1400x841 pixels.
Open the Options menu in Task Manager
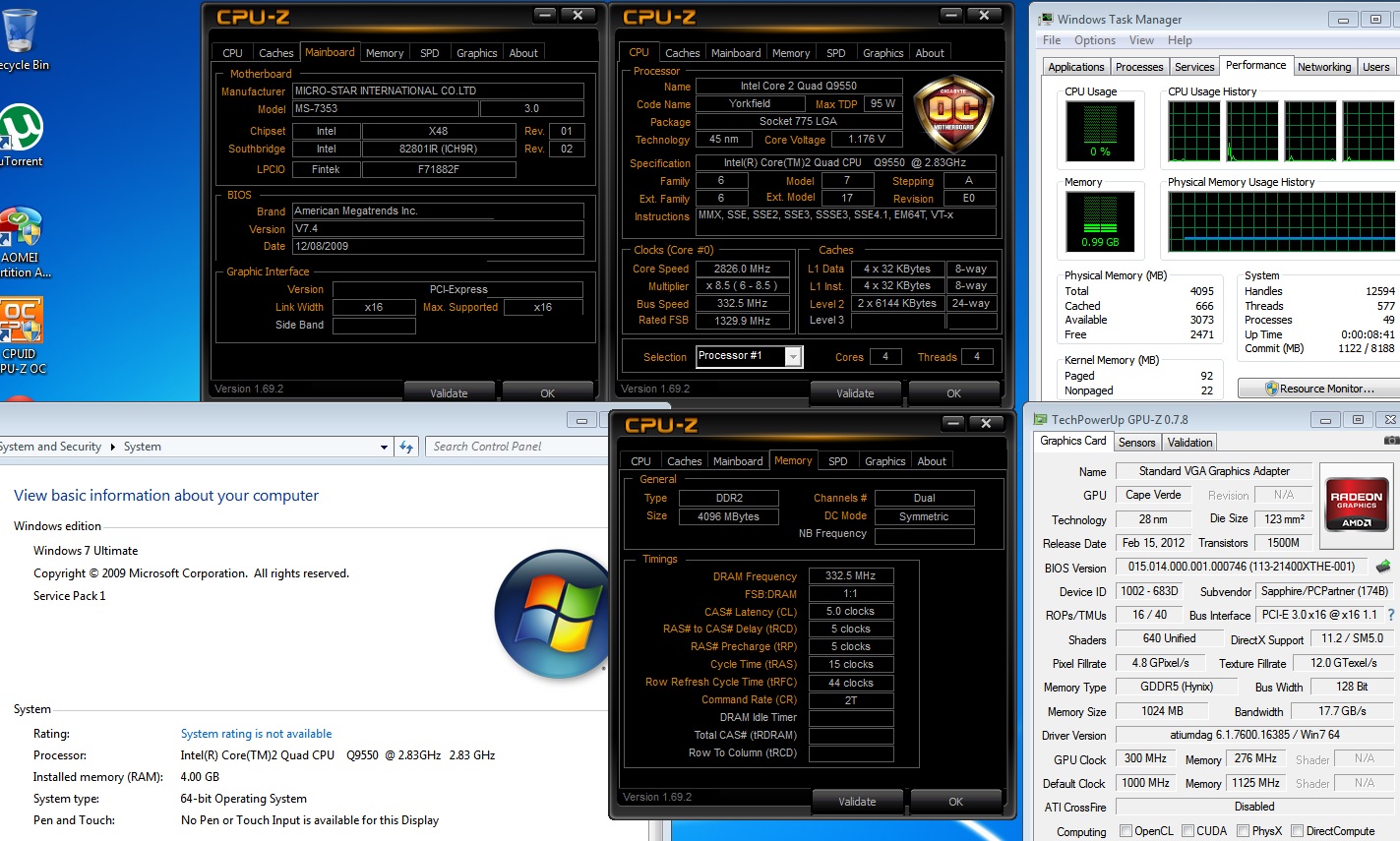coord(1095,40)
